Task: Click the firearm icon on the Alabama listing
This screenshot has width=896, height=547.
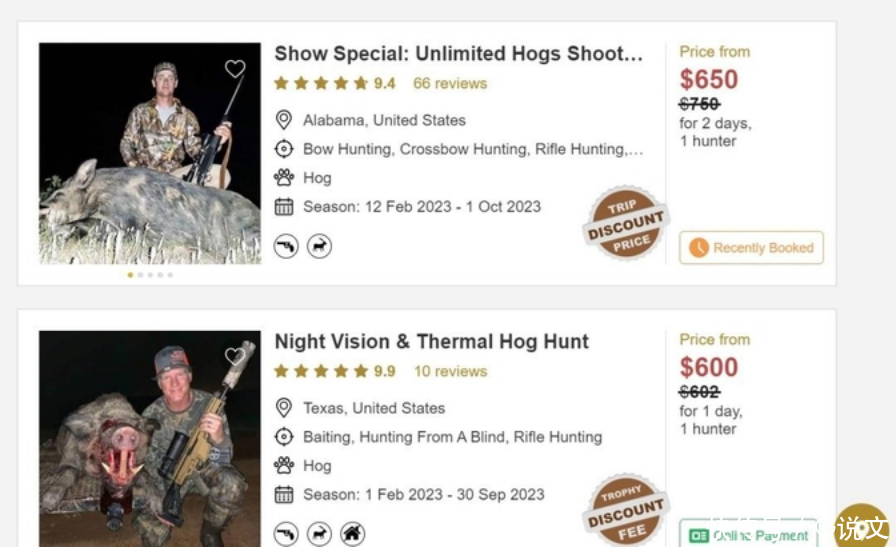Action: (286, 246)
